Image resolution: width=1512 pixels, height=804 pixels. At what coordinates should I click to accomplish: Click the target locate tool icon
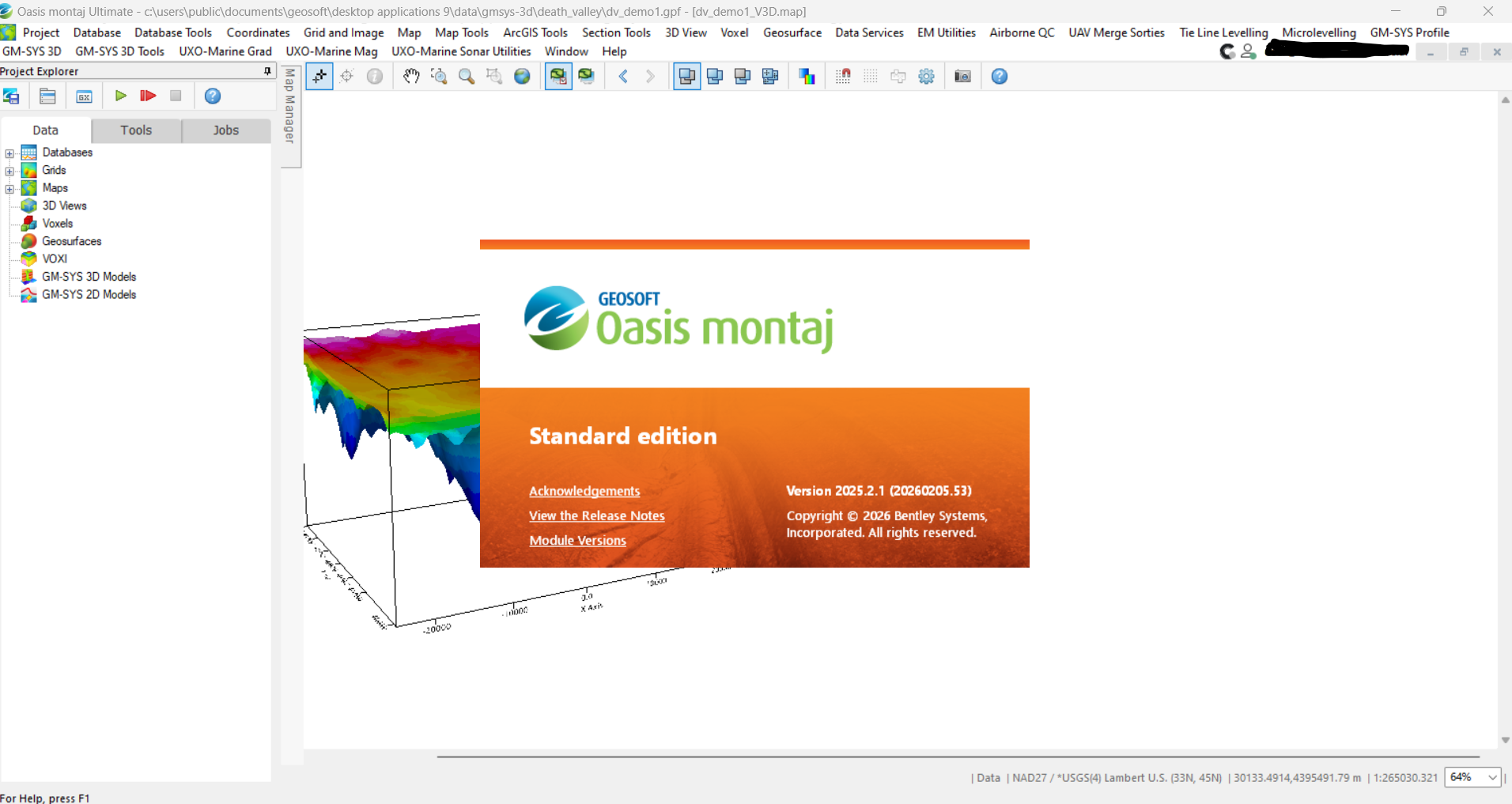(x=346, y=77)
